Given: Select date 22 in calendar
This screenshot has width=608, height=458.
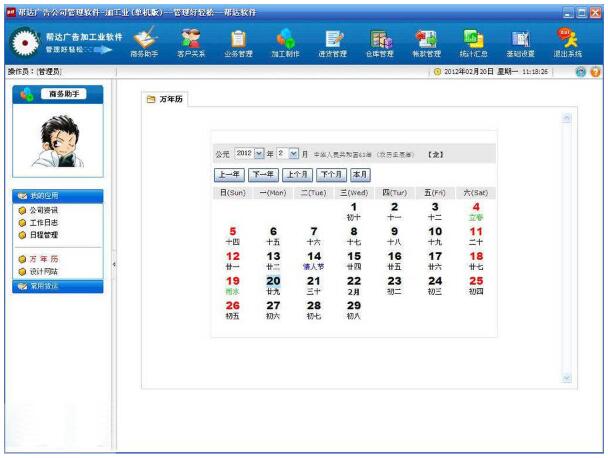Looking at the screenshot, I should point(354,285).
